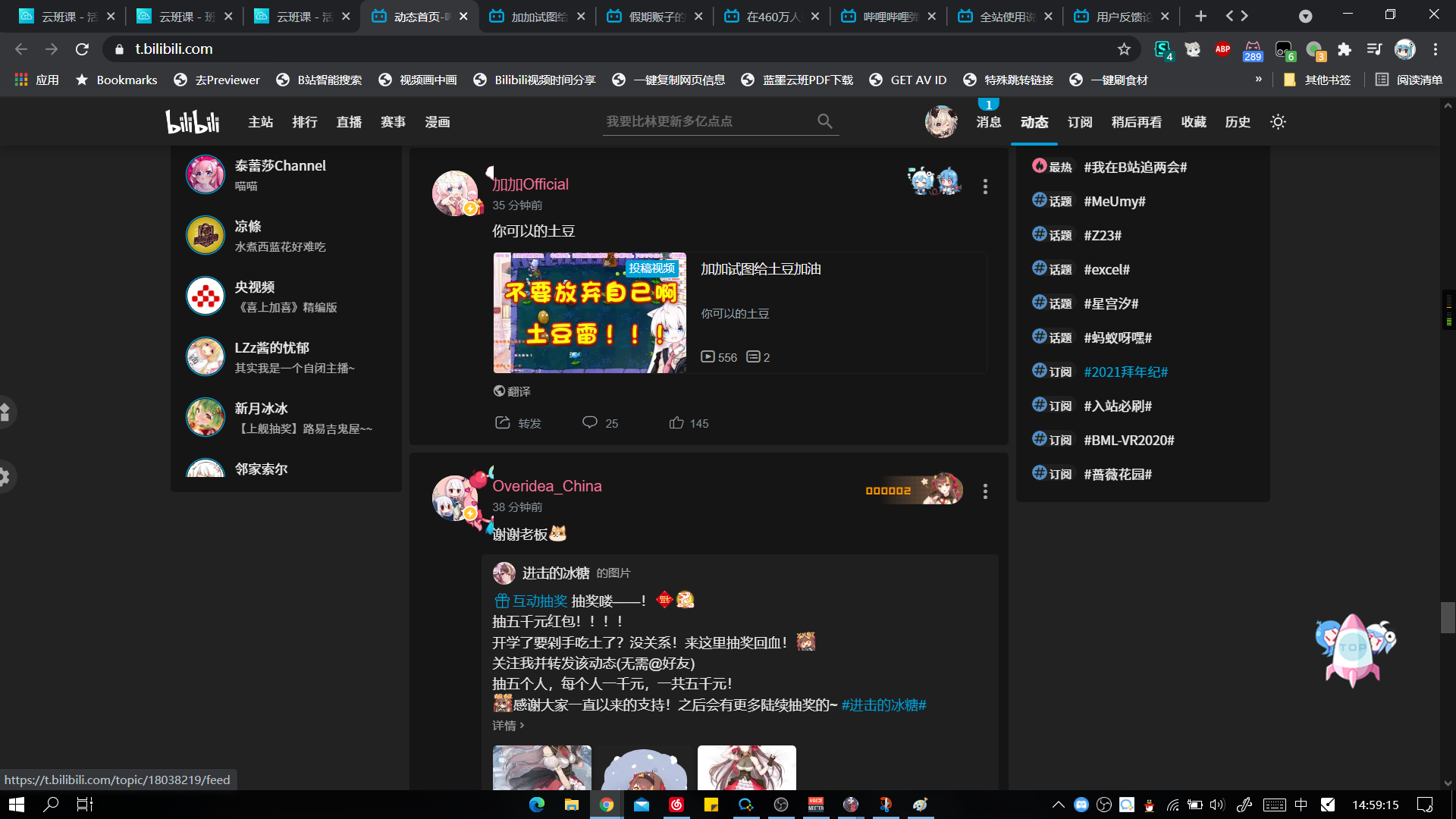This screenshot has height=819, width=1456.
Task: Click the comment bubble icon showing 25
Action: click(590, 422)
